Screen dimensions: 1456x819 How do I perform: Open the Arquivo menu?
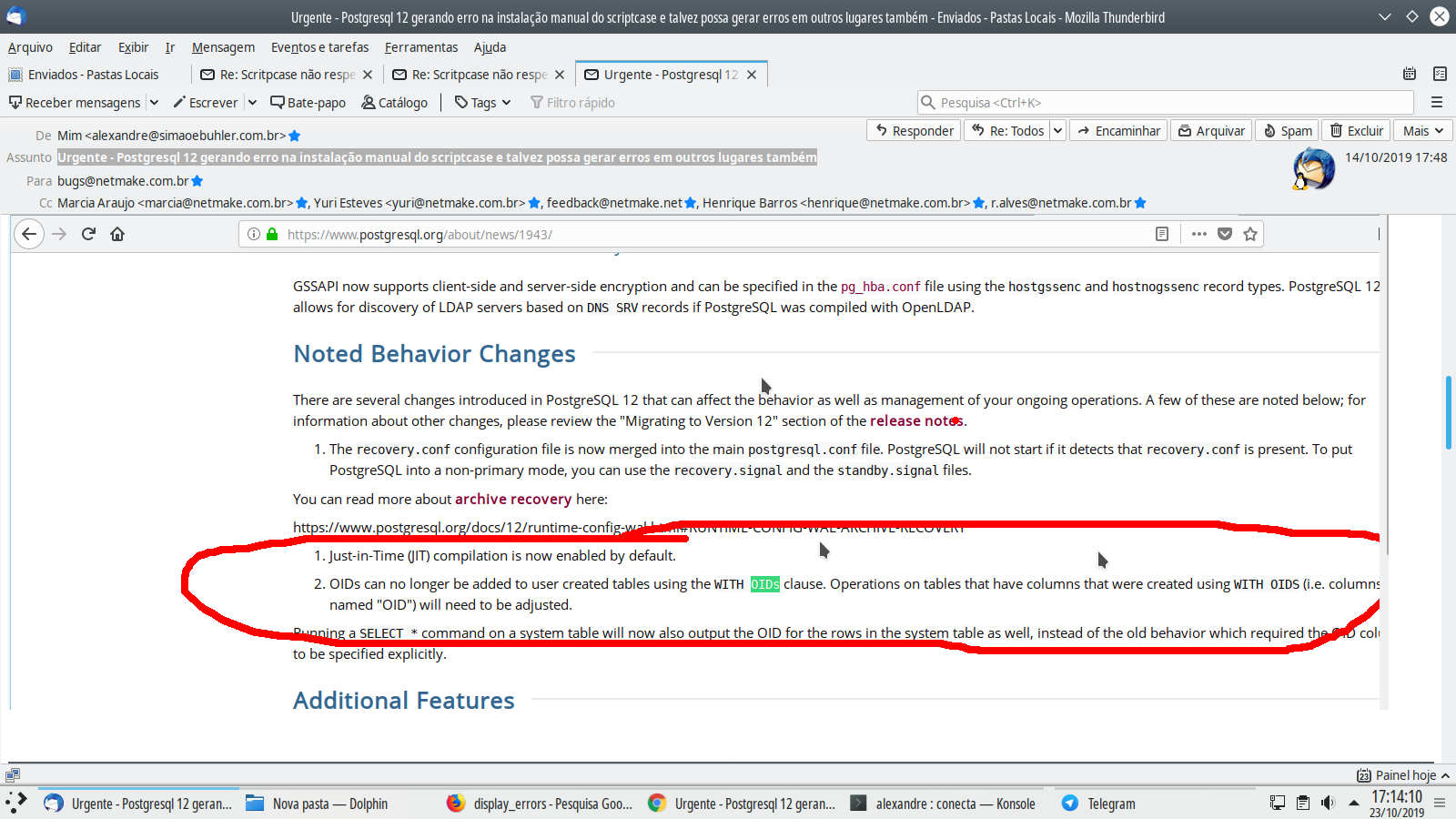click(30, 47)
